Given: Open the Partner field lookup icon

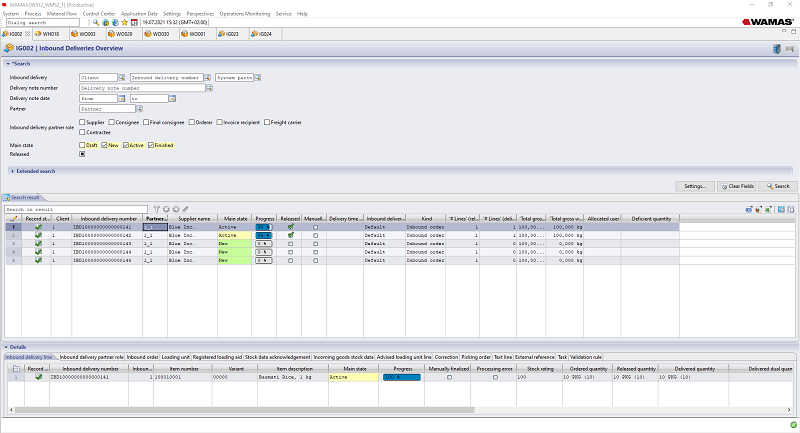Looking at the screenshot, I should coord(139,109).
